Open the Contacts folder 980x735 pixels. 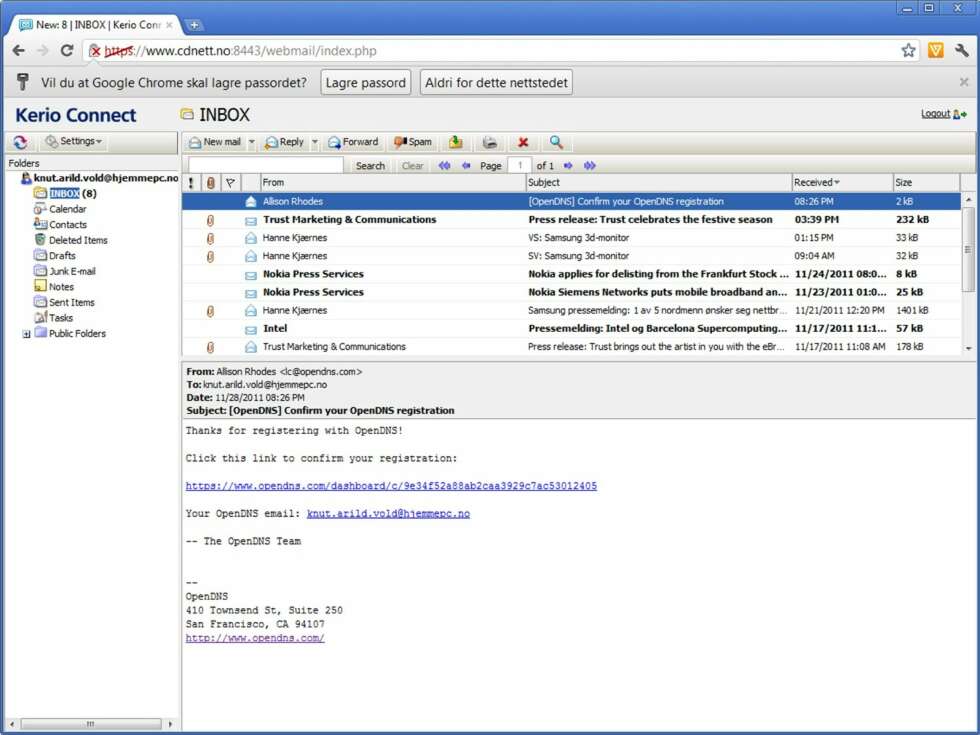pos(61,224)
